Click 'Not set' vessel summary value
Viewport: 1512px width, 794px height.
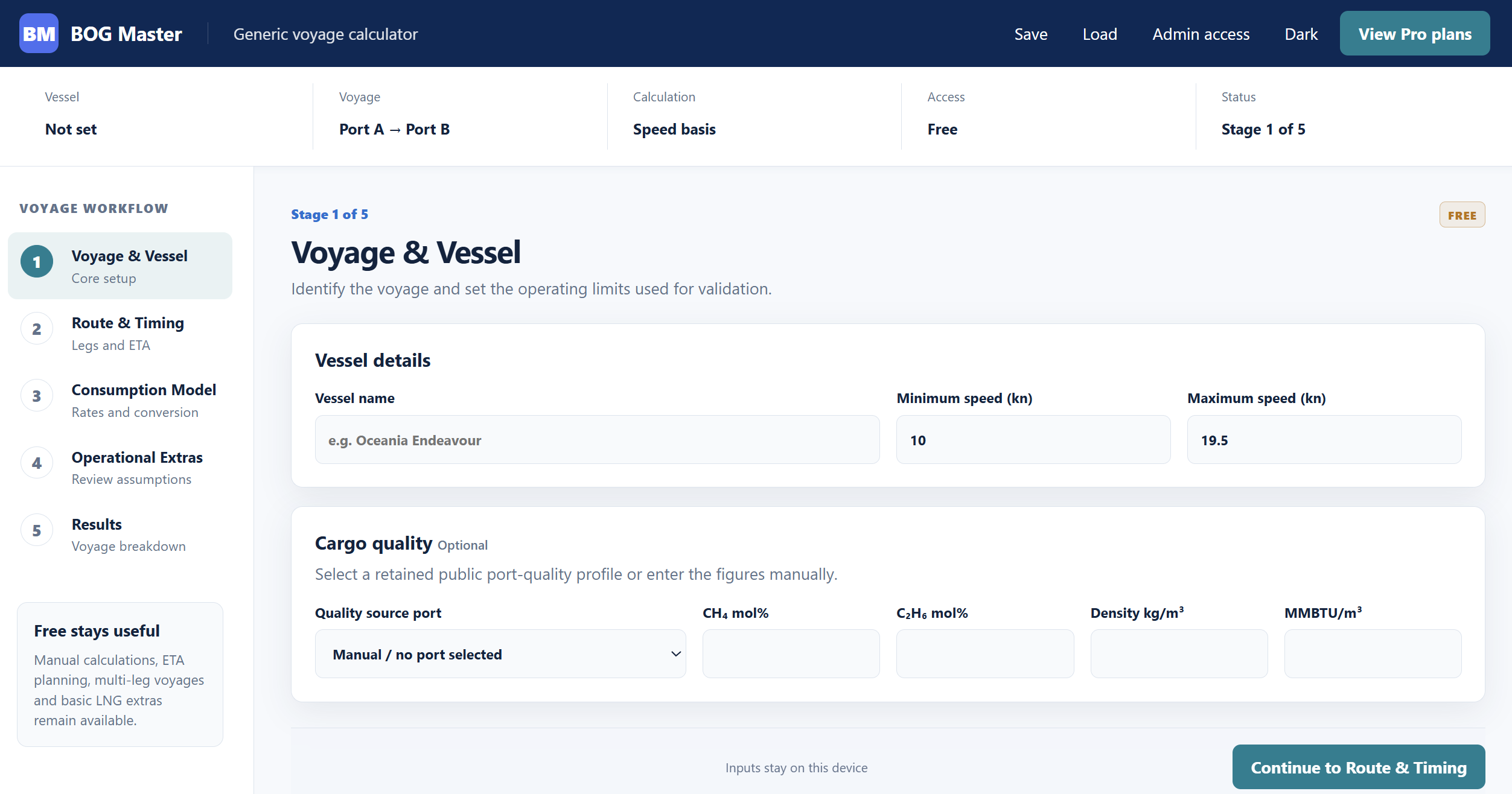(71, 129)
